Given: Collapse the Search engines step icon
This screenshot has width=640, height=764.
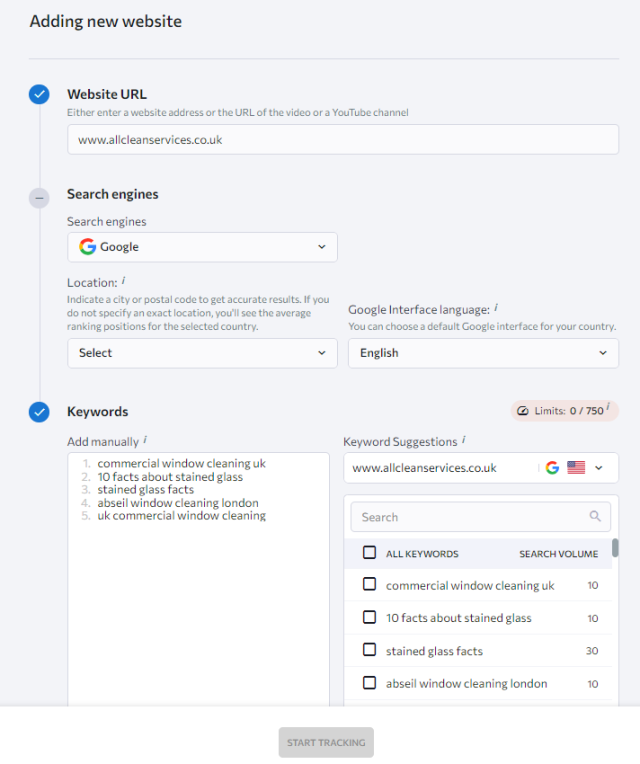Looking at the screenshot, I should tap(39, 198).
